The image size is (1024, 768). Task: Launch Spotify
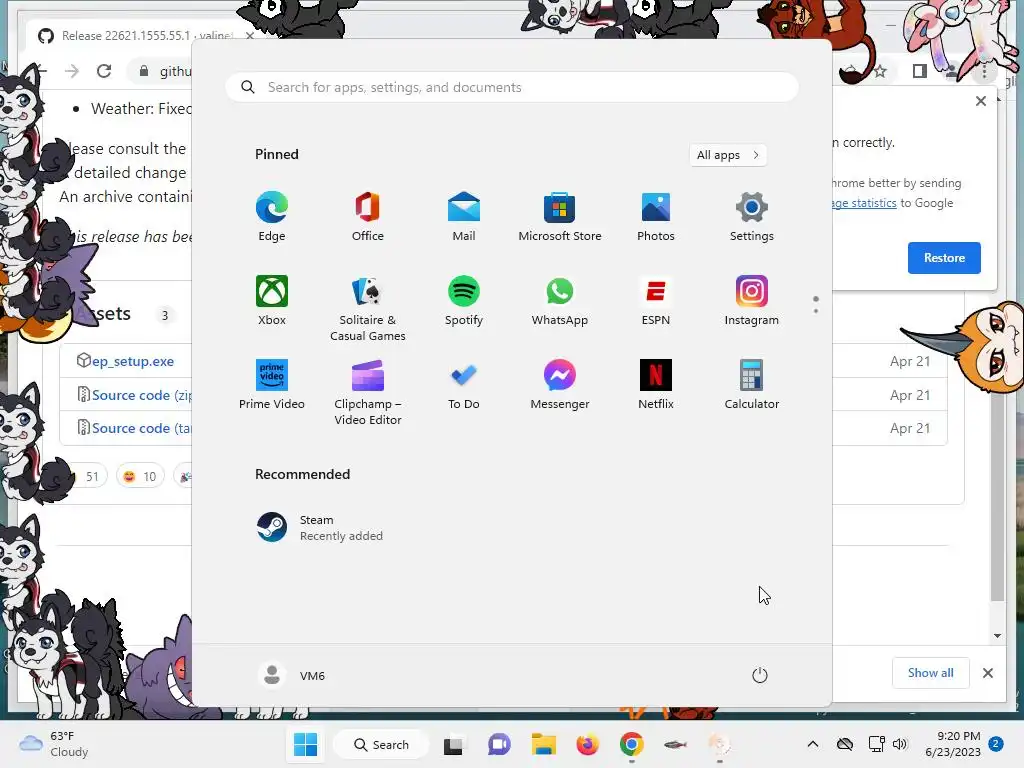(464, 301)
